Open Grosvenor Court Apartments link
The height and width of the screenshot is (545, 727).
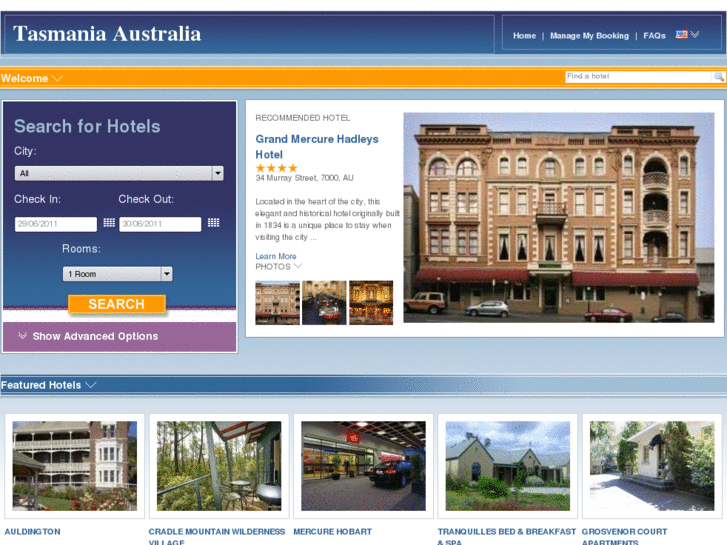pyautogui.click(x=624, y=536)
